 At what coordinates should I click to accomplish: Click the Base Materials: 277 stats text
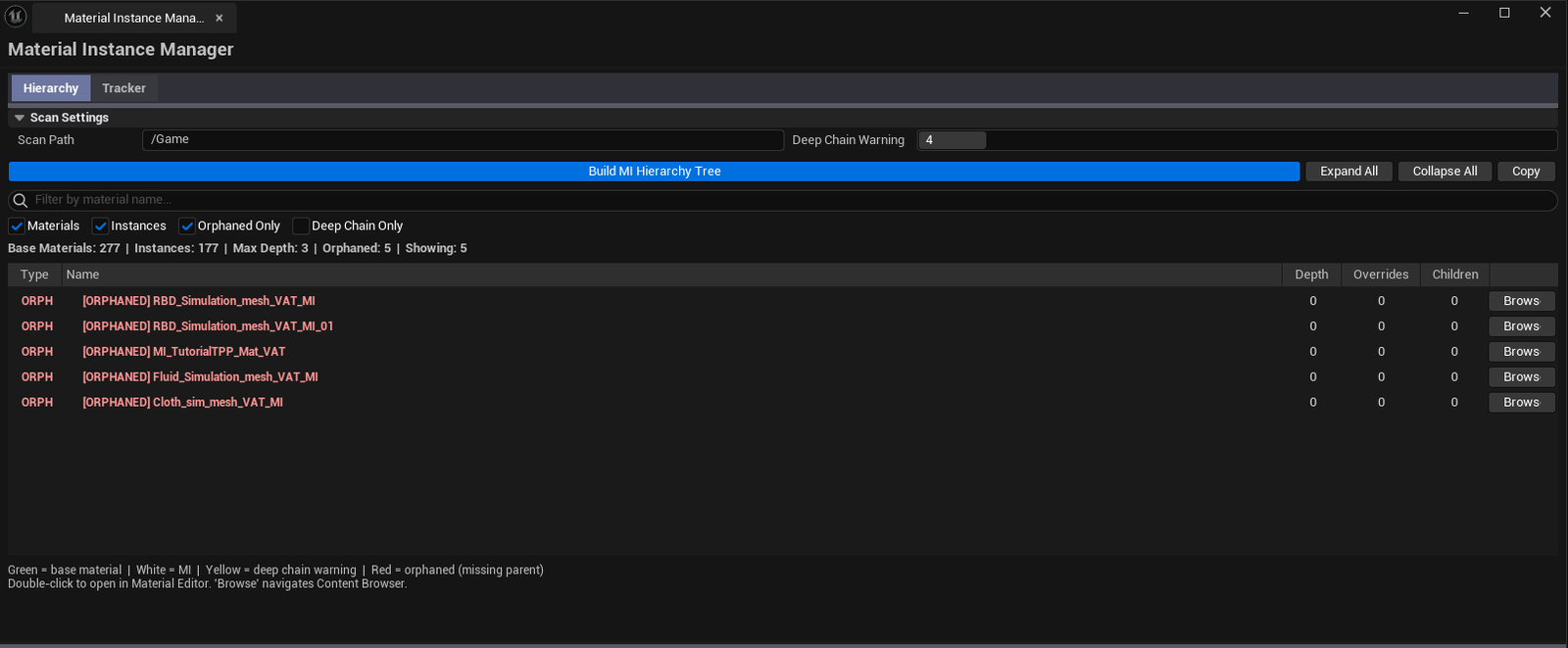[64, 249]
